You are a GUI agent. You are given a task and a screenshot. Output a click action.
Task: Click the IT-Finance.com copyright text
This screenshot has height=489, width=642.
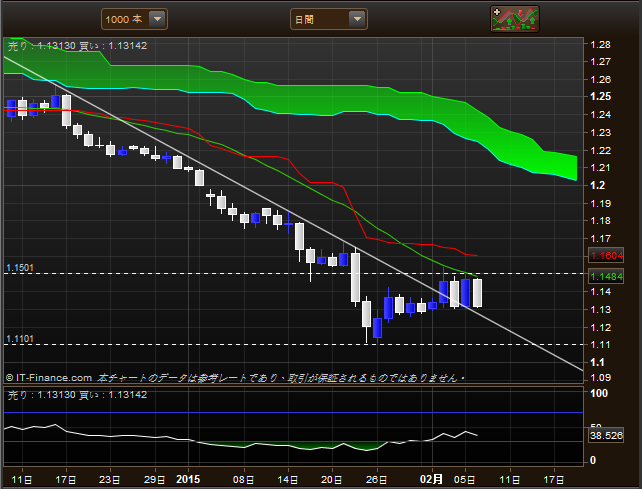click(x=49, y=378)
